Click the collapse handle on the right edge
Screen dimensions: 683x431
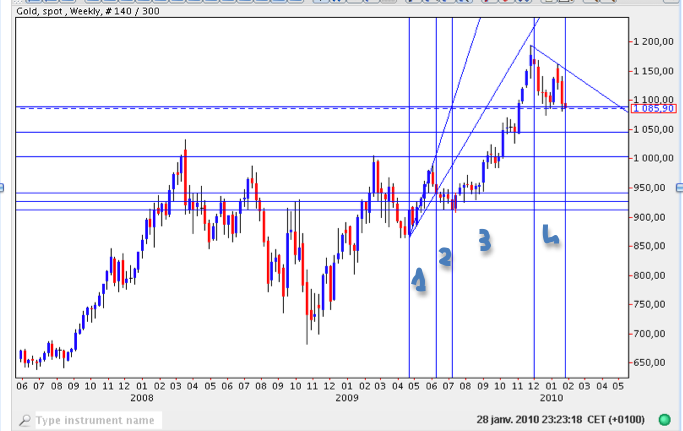coord(679,187)
